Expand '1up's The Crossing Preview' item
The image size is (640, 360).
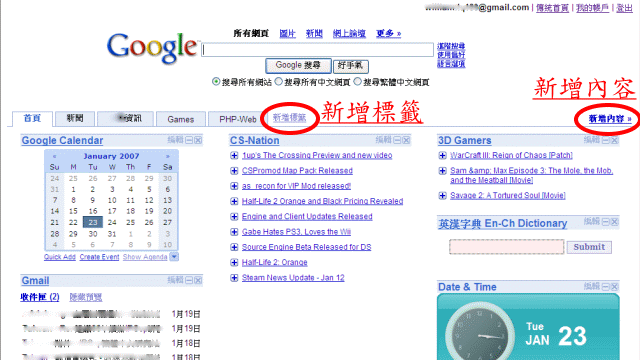pyautogui.click(x=234, y=156)
